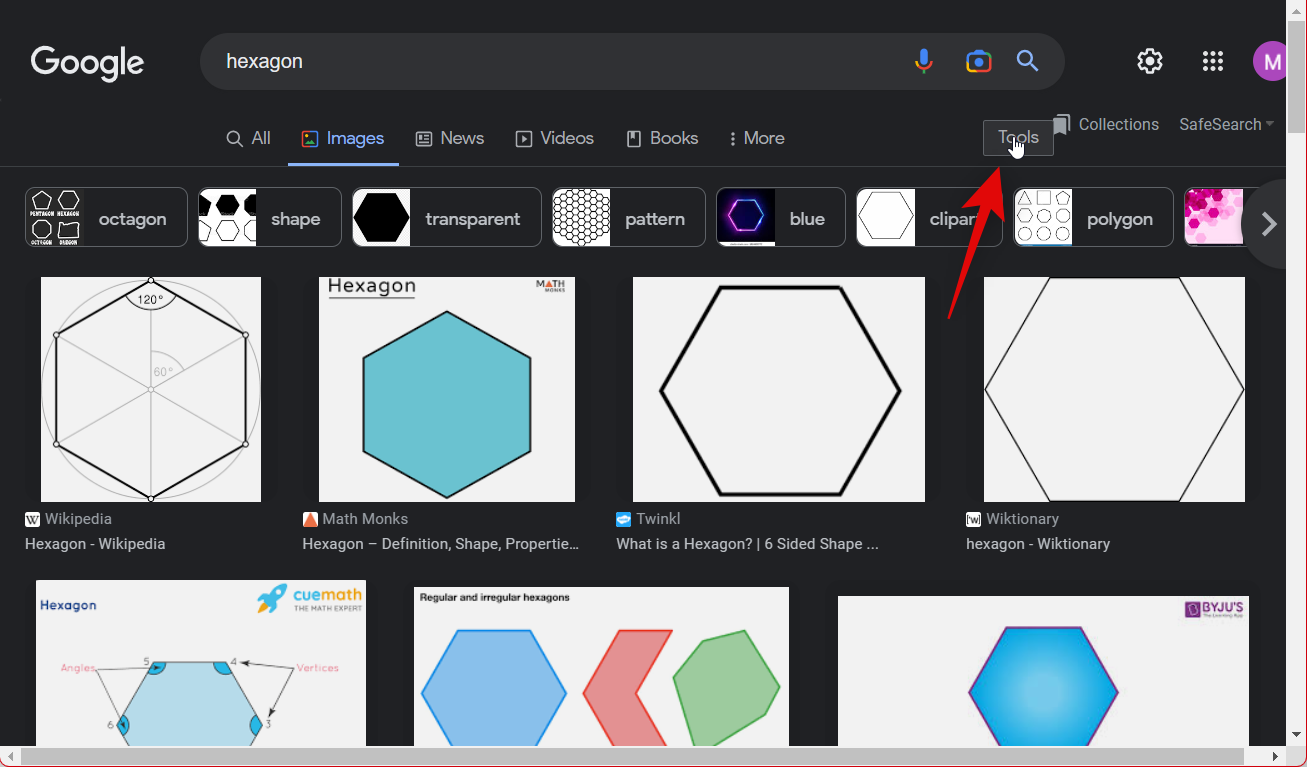Open Google apps grid
Screen dimensions: 1307x767
click(1213, 61)
